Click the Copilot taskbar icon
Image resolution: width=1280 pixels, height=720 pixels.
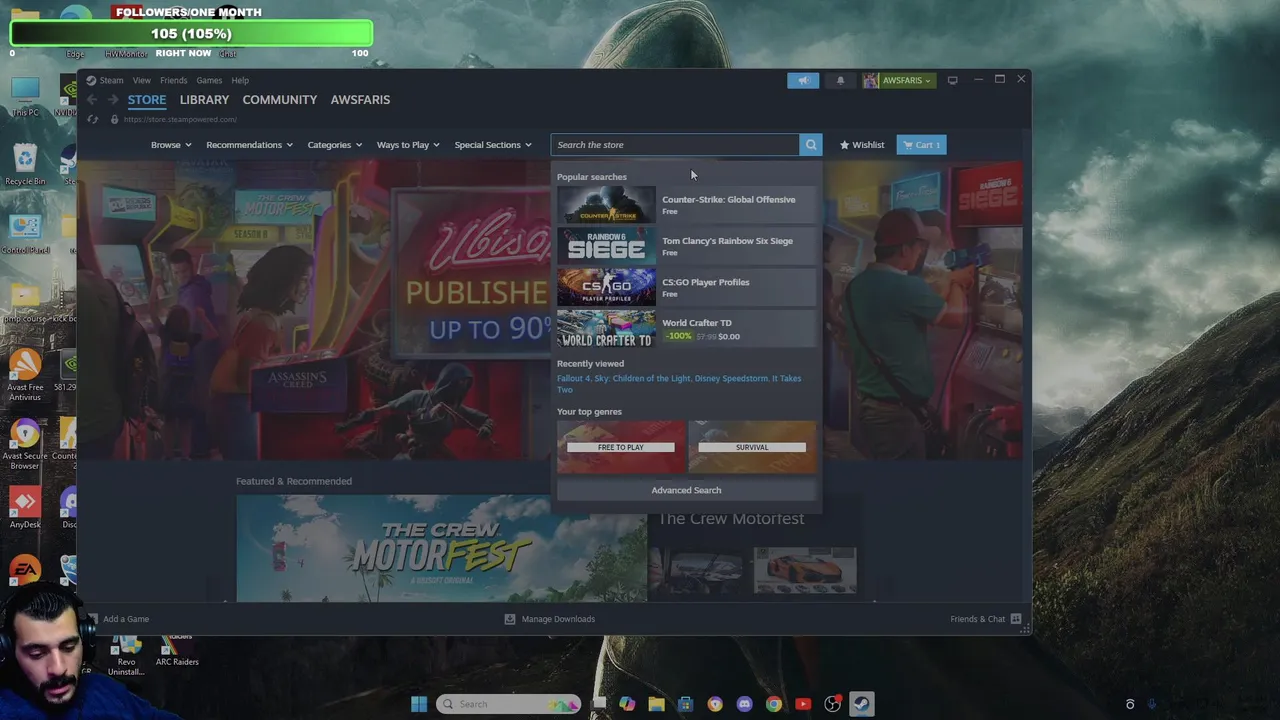click(627, 704)
